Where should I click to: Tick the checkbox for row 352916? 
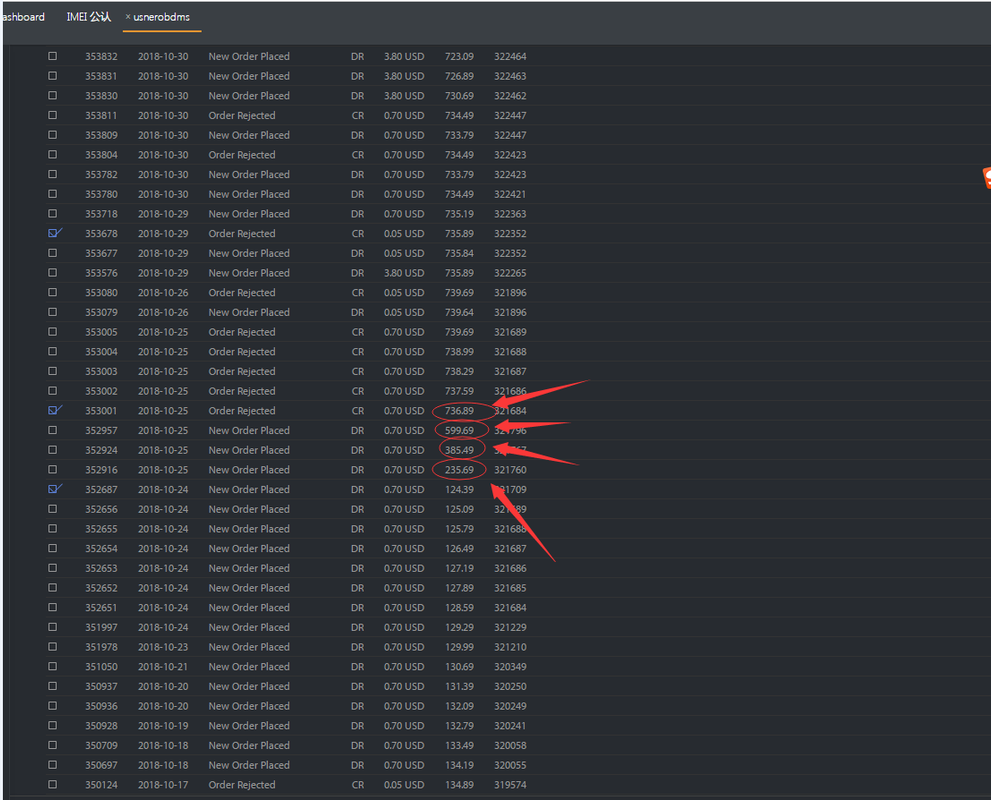point(52,470)
